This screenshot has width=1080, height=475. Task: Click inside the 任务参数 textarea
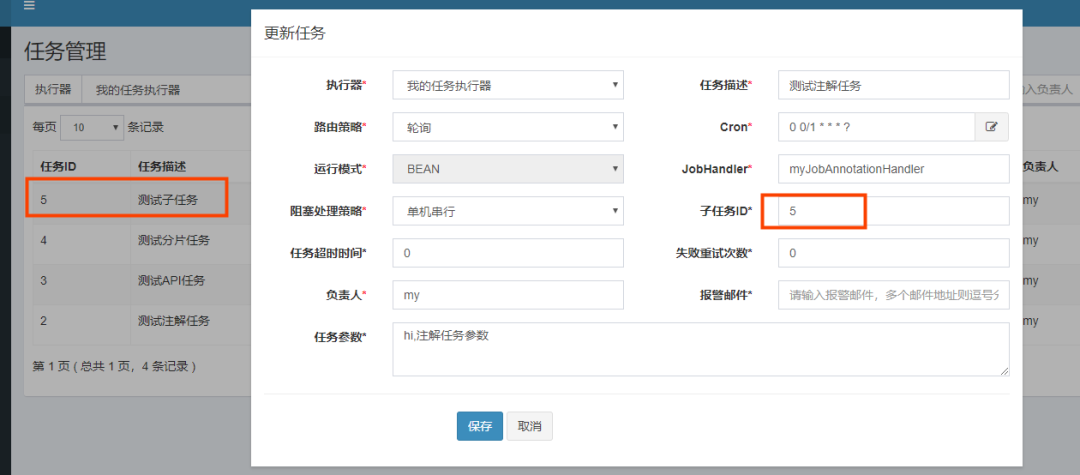point(701,349)
